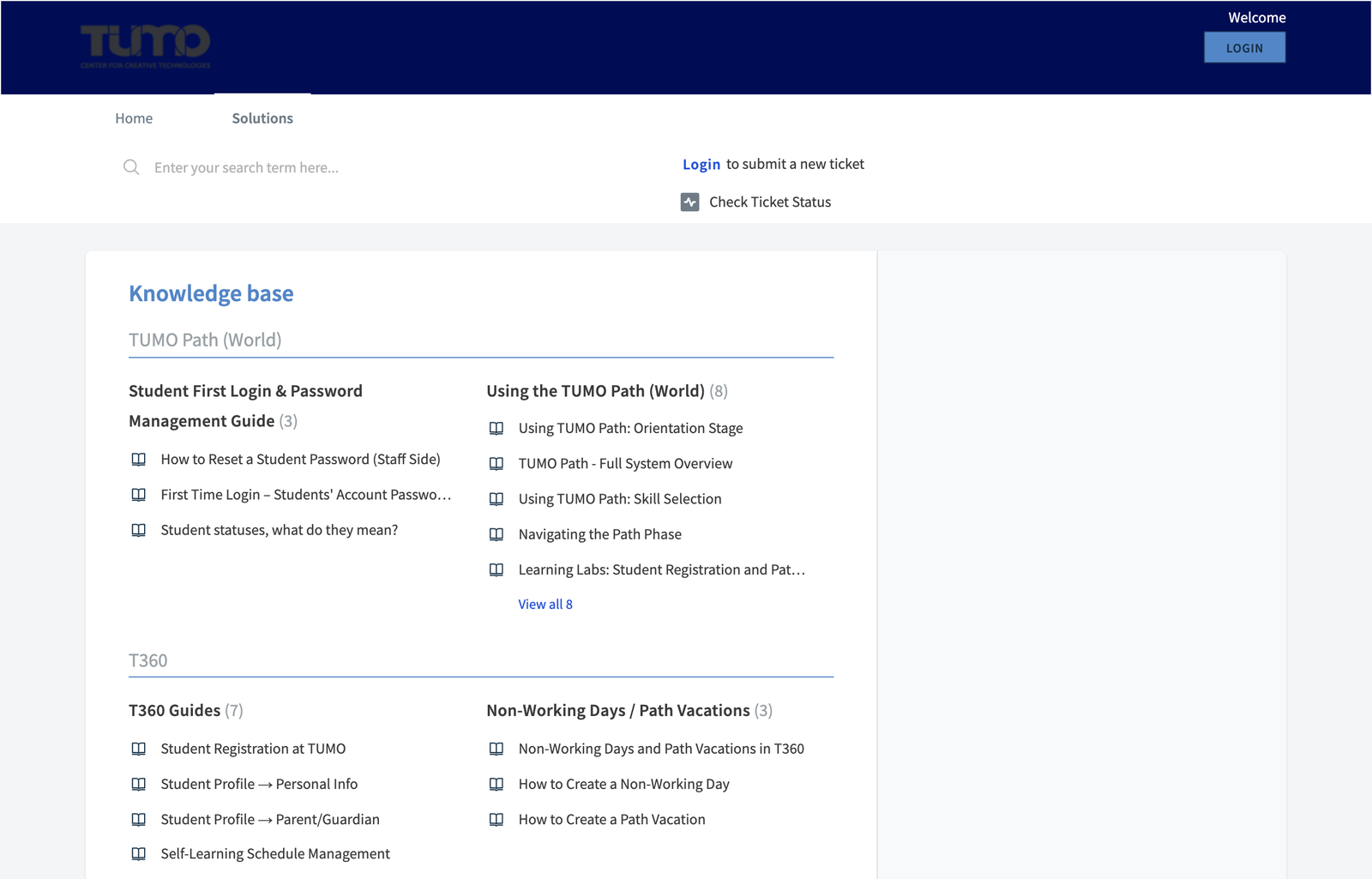Viewport: 1372px width, 879px height.
Task: Click book icon beside Self-Learning Schedule Management
Action: [139, 854]
